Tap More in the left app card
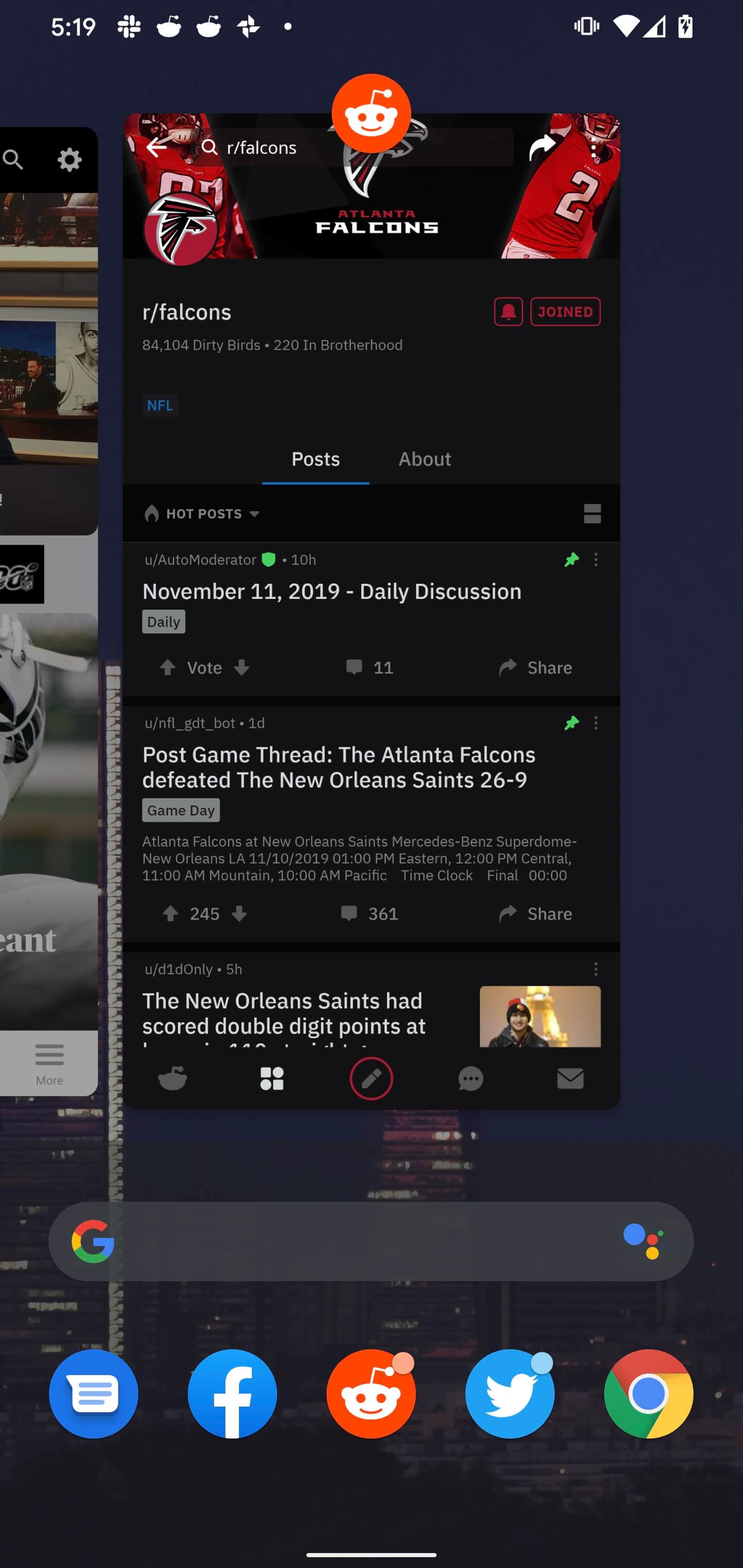This screenshot has height=1568, width=743. pyautogui.click(x=49, y=1064)
